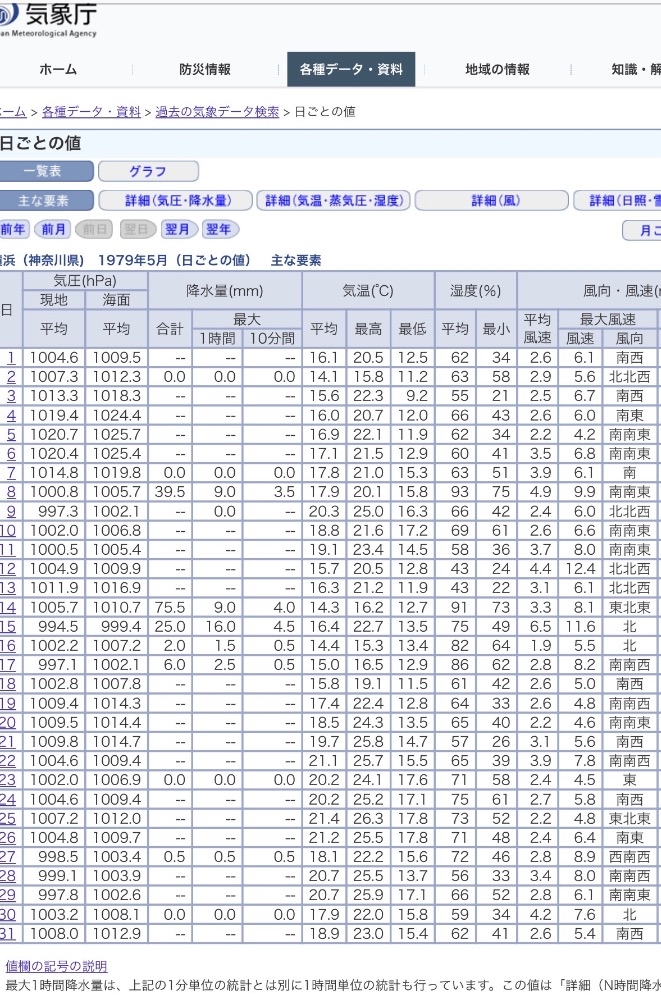Select the 各種データ・資料 tab
This screenshot has width=661, height=1000.
pos(350,70)
